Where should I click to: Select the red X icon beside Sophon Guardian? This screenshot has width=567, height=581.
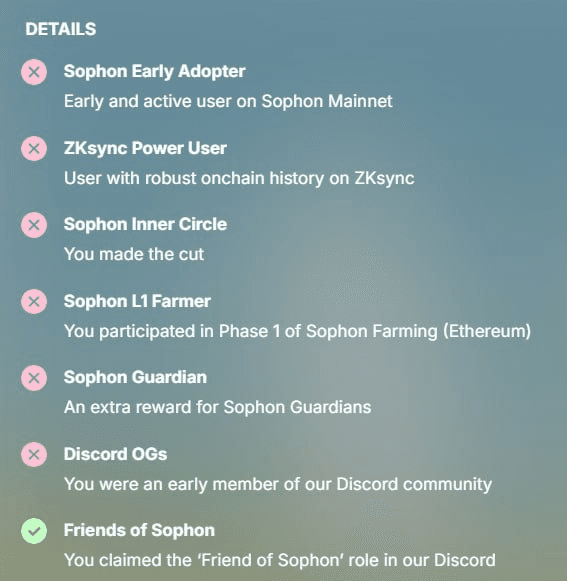pyautogui.click(x=34, y=378)
